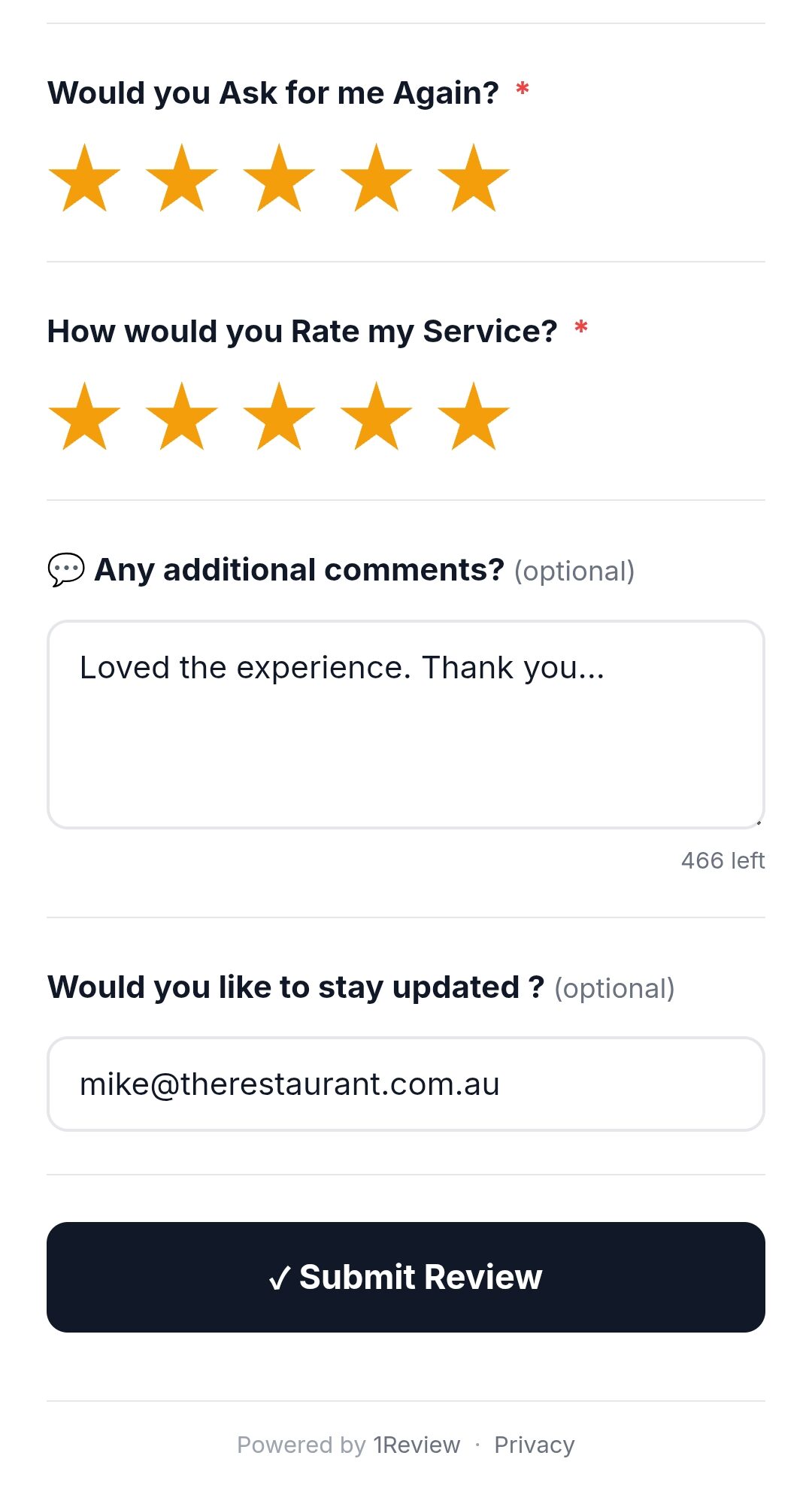Set 'Ask for me Again' rating to four stars

[376, 179]
